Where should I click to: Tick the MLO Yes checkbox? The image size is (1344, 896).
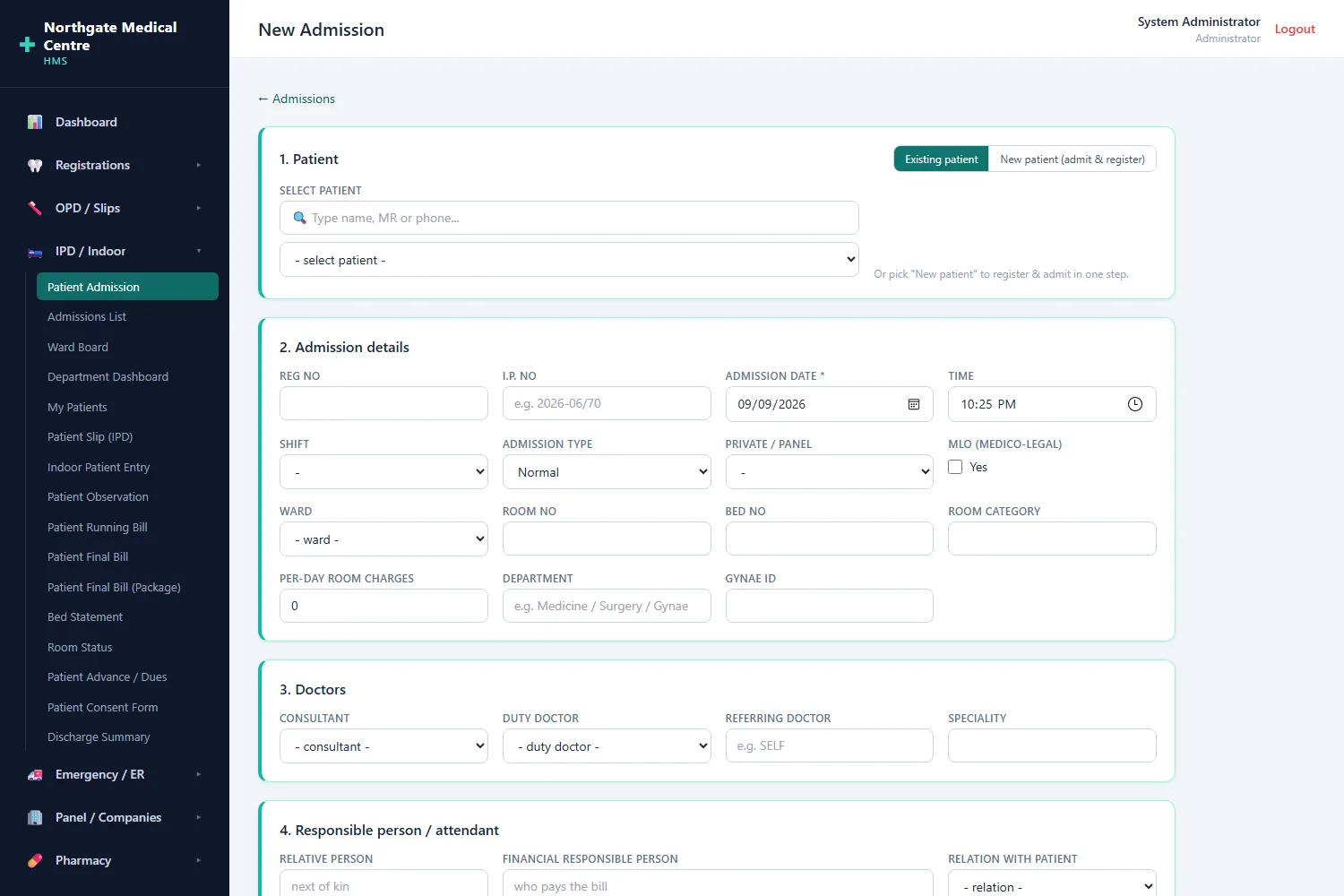click(955, 467)
